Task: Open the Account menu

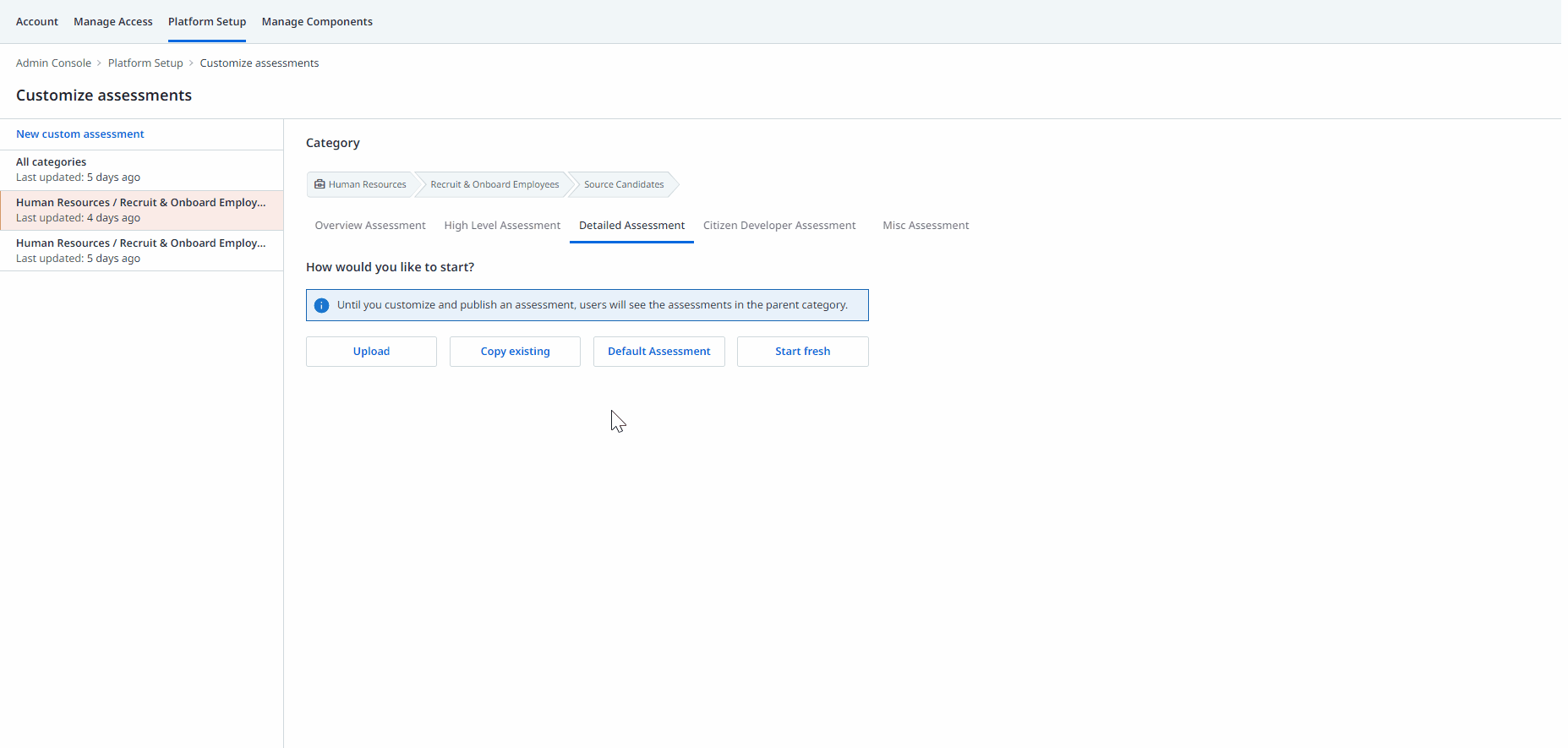Action: click(37, 22)
